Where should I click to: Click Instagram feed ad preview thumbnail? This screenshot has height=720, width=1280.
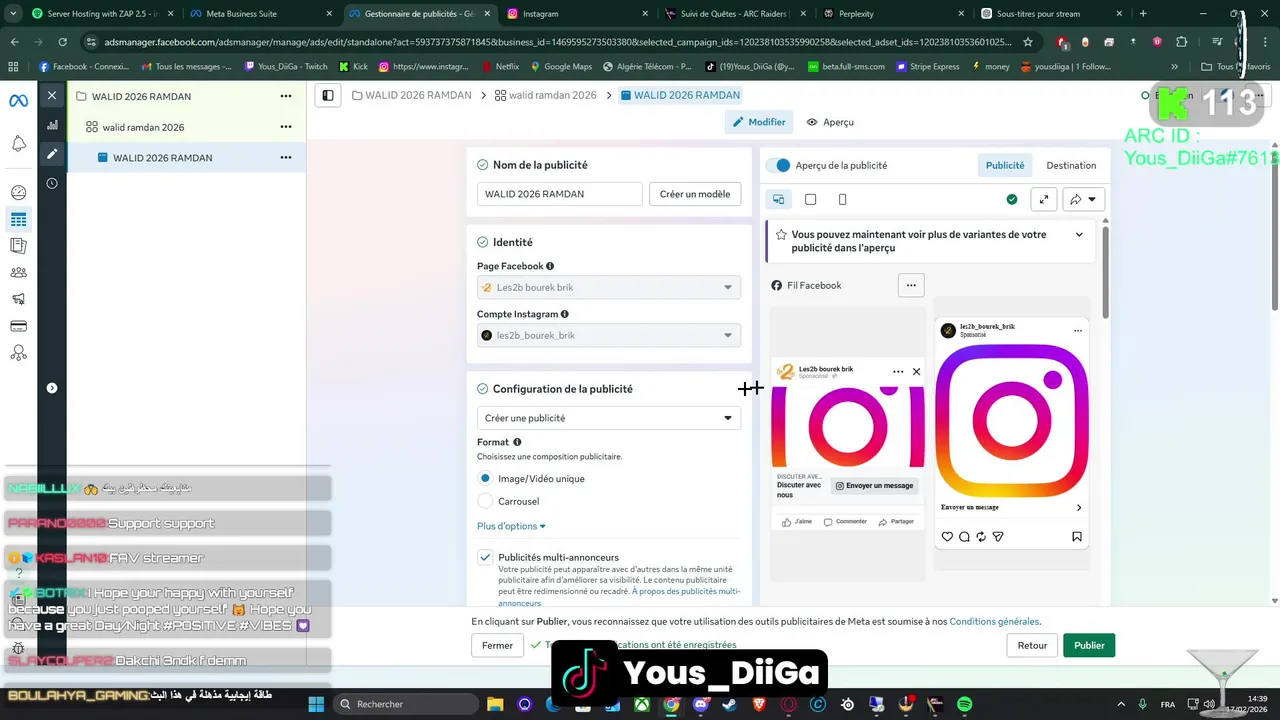pyautogui.click(x=1011, y=432)
